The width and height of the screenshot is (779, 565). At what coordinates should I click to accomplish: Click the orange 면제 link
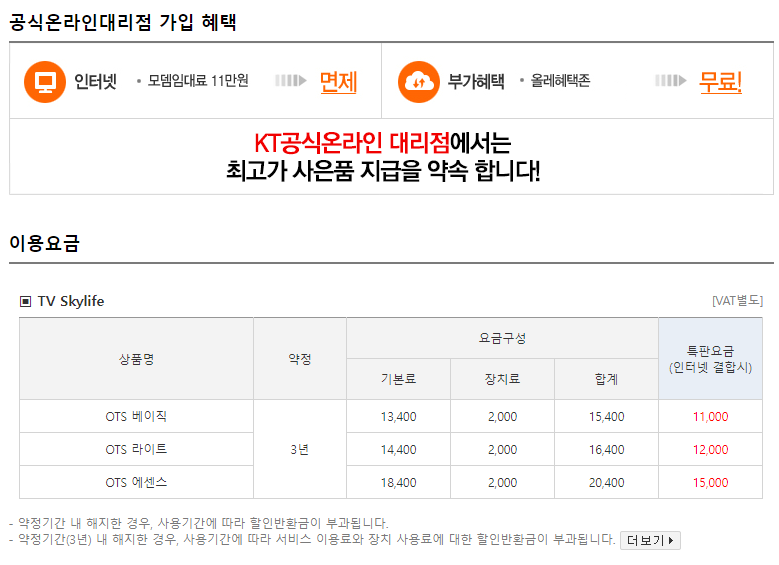[x=338, y=82]
